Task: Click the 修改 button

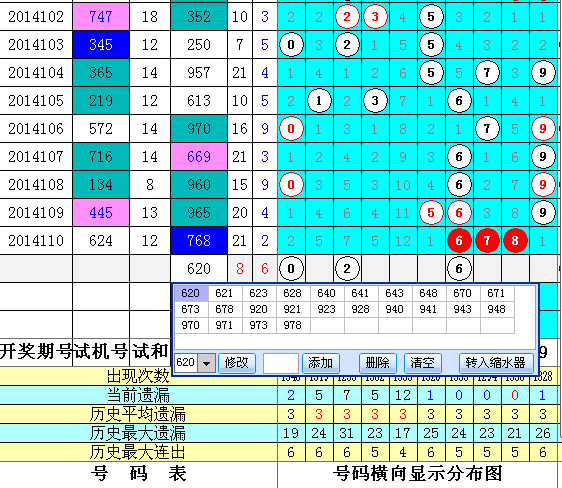Action: (x=237, y=363)
